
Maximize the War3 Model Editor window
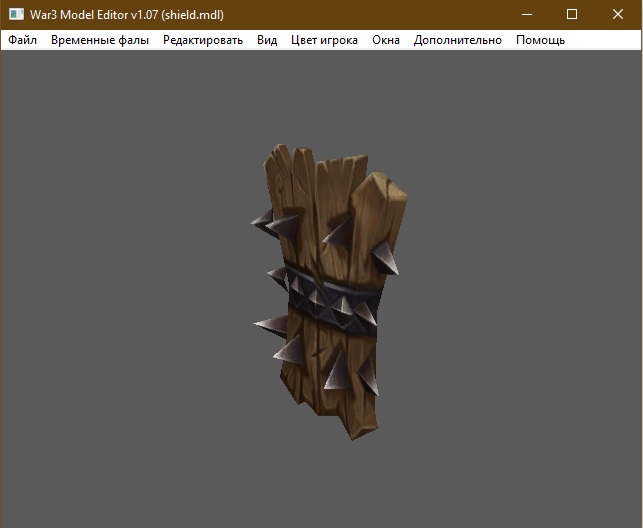tap(572, 14)
